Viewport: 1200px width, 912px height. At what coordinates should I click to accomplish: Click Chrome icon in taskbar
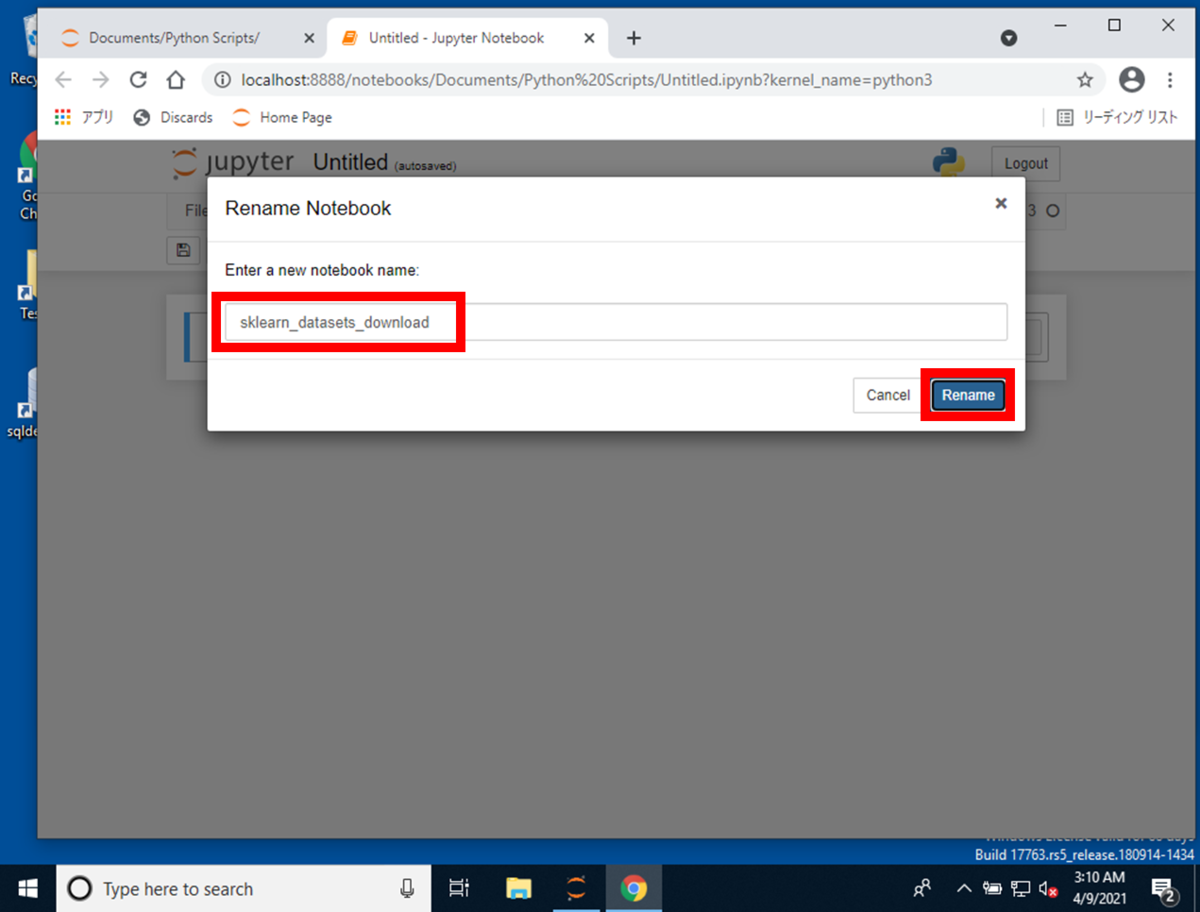coord(633,888)
